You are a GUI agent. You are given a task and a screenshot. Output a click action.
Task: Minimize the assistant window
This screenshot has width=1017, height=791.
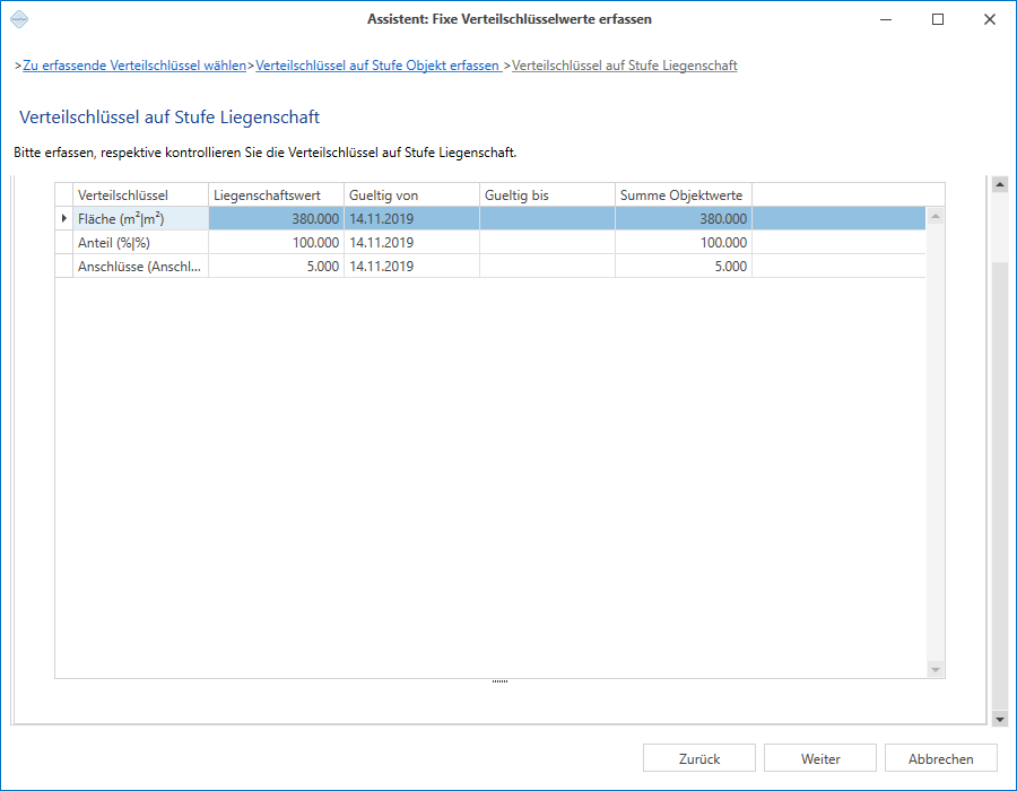[886, 19]
